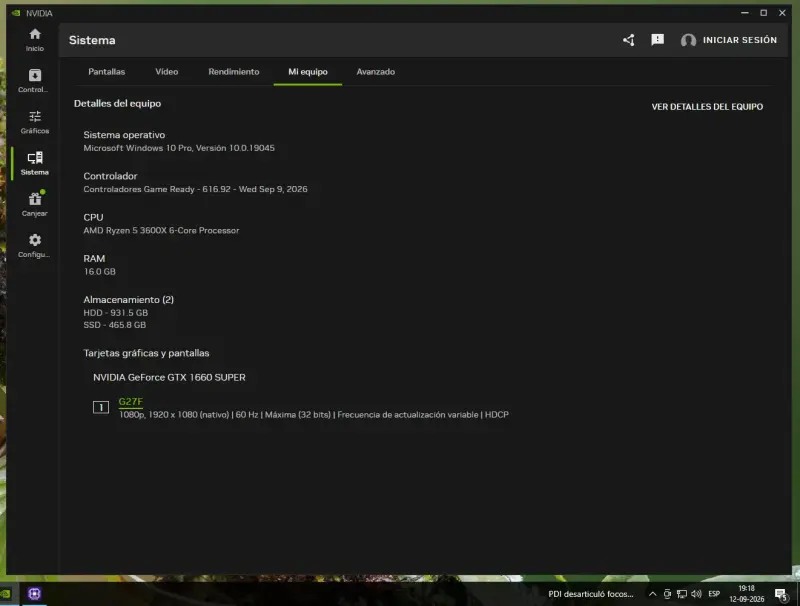This screenshot has width=800, height=606.
Task: Click the Detalles del equipo heading
Action: [x=117, y=104]
